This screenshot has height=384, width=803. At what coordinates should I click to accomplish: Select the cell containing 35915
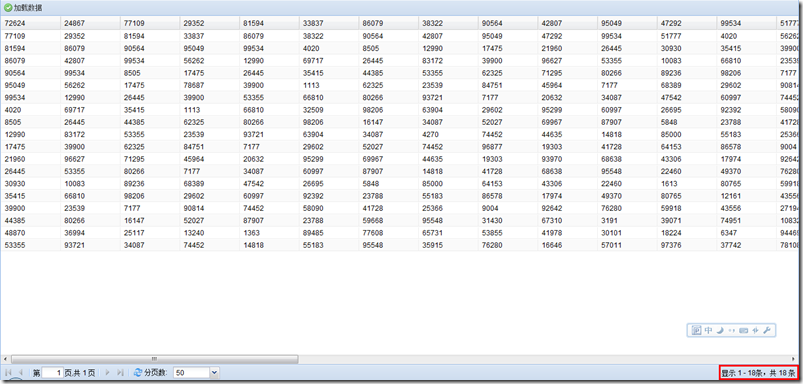[449, 245]
